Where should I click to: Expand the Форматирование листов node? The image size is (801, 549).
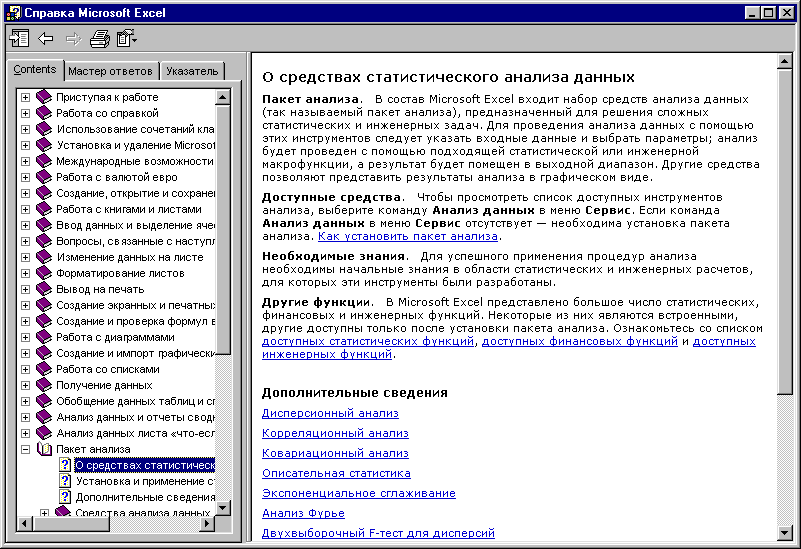click(x=25, y=273)
